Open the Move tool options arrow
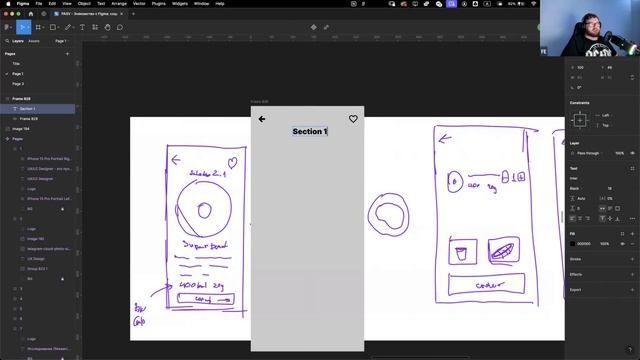 point(29,27)
